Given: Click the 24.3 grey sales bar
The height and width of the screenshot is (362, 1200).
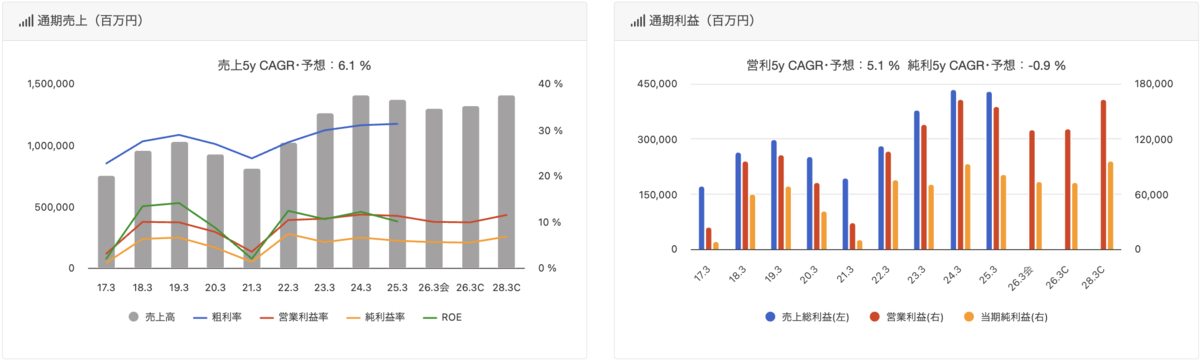Looking at the screenshot, I should pyautogui.click(x=361, y=182).
